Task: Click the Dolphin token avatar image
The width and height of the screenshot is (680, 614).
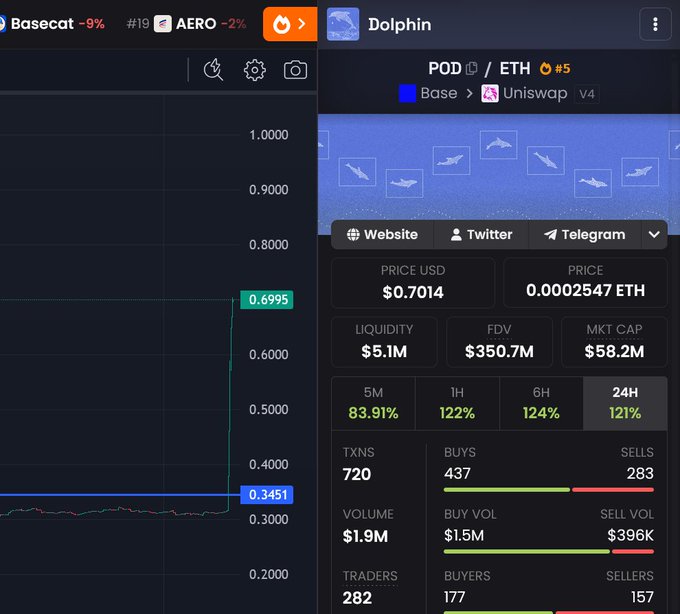Action: (x=343, y=24)
